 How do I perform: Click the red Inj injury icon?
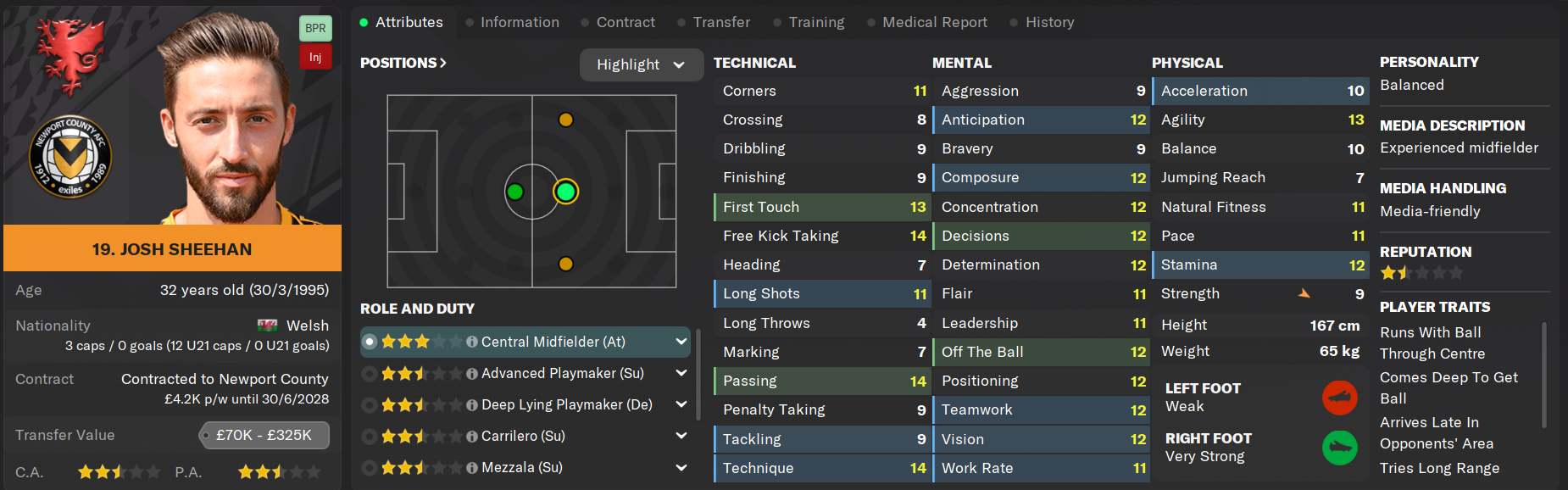click(315, 57)
